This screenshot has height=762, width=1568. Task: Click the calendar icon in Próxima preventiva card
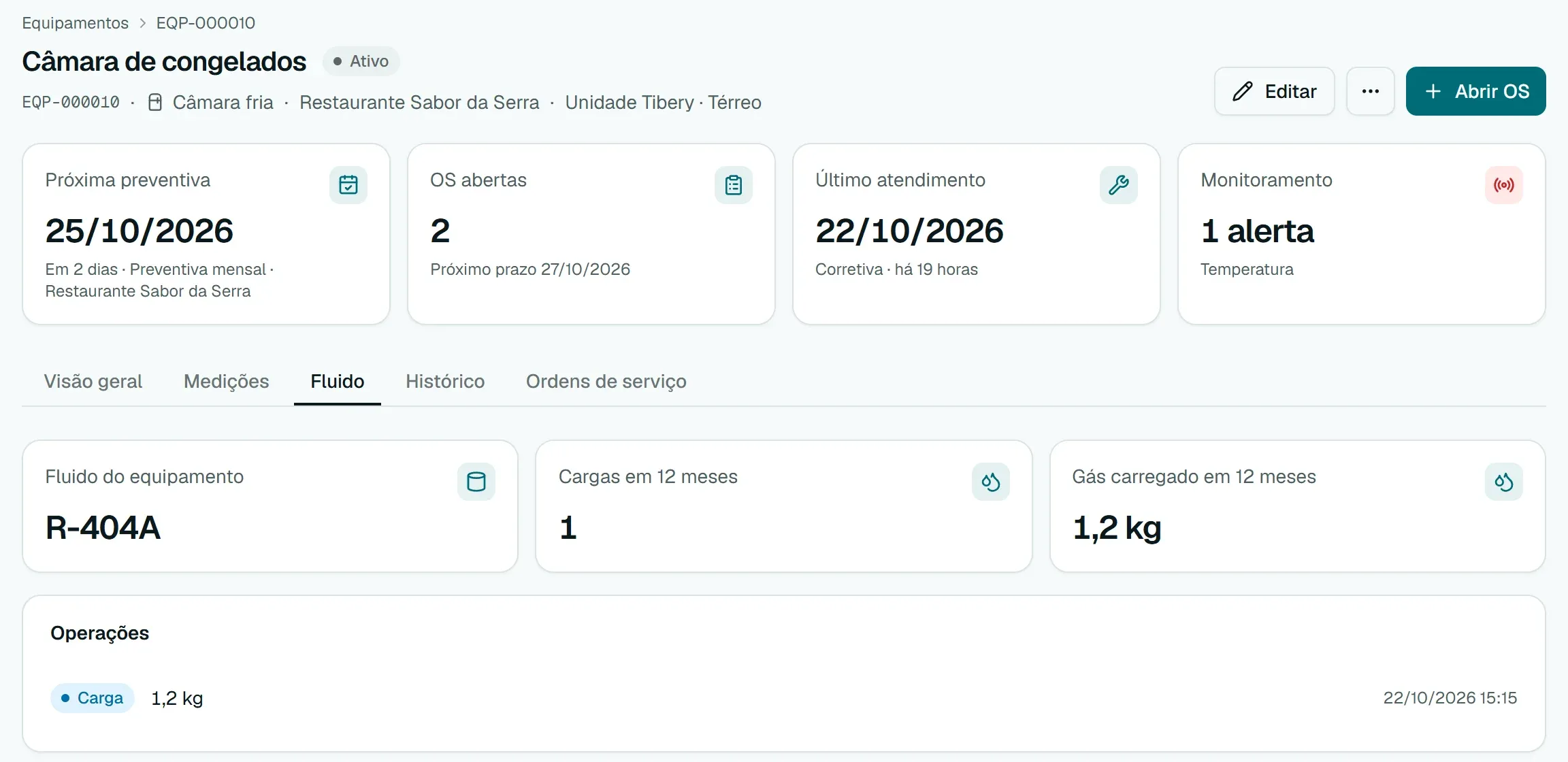point(348,185)
